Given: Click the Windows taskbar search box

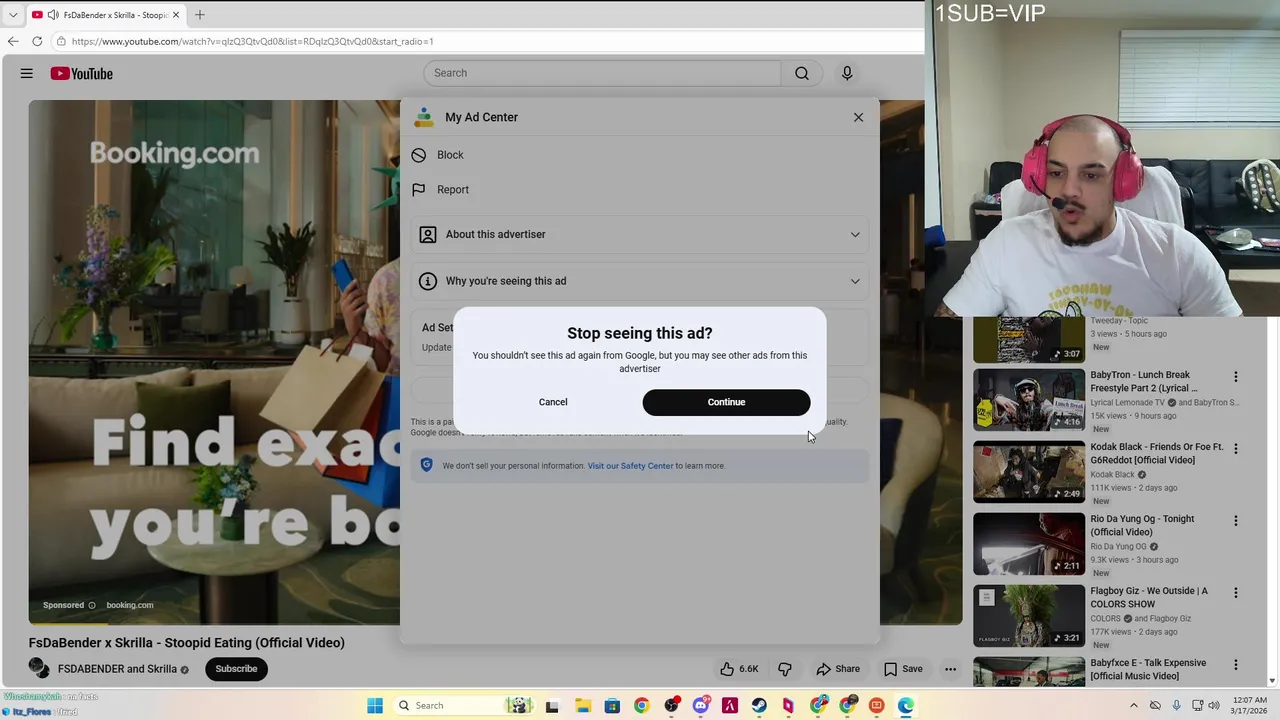Looking at the screenshot, I should pos(462,706).
